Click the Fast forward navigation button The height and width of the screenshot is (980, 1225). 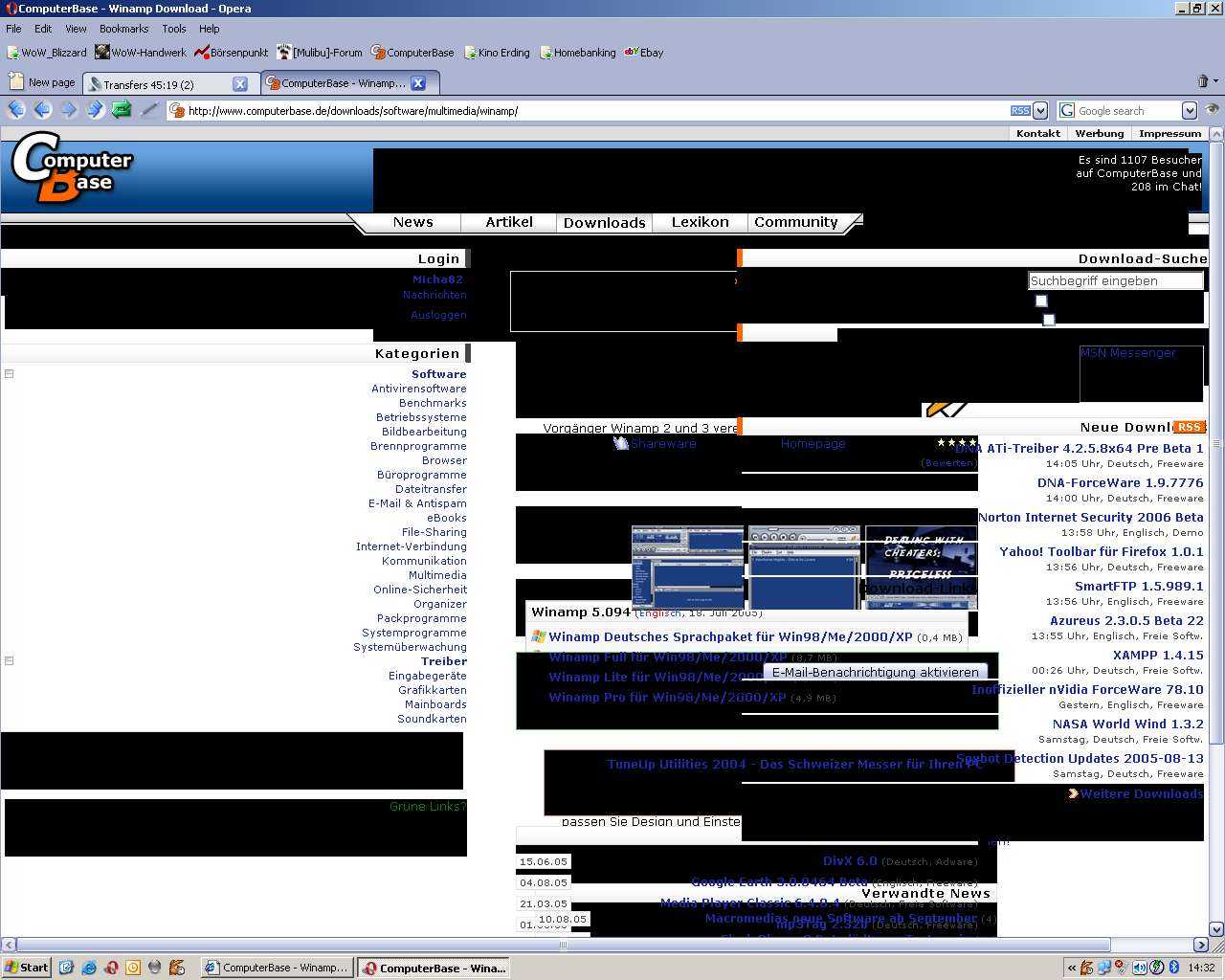coord(95,110)
